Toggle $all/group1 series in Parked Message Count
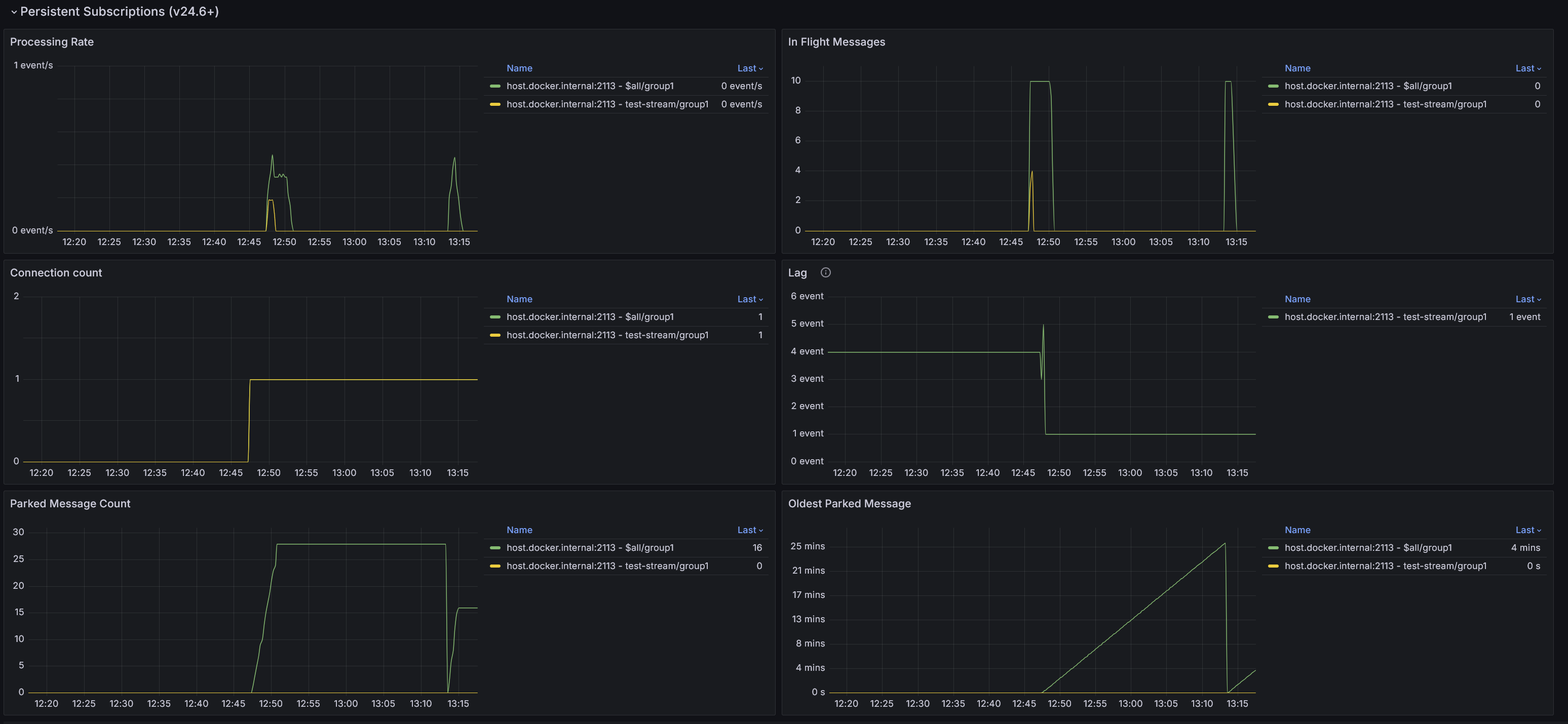This screenshot has width=1568, height=724. pos(589,548)
